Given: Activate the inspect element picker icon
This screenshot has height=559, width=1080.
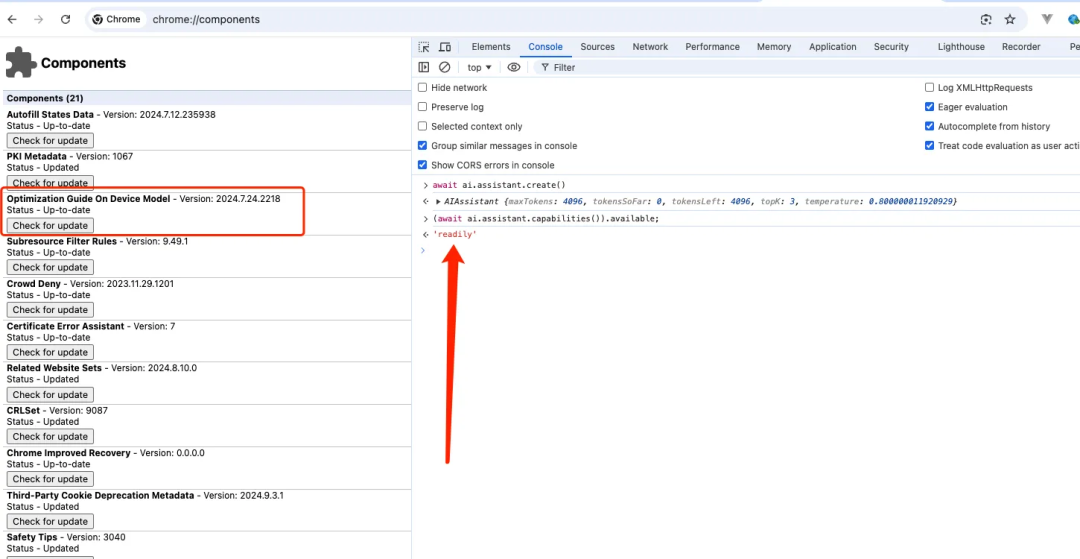Looking at the screenshot, I should pyautogui.click(x=424, y=47).
